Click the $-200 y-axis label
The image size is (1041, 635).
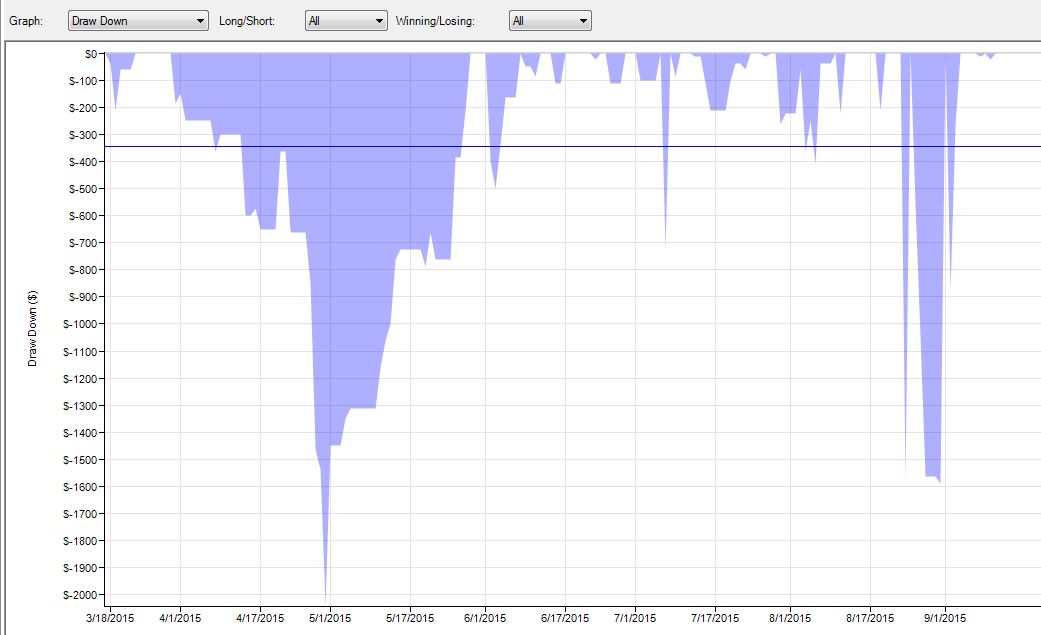pos(83,108)
